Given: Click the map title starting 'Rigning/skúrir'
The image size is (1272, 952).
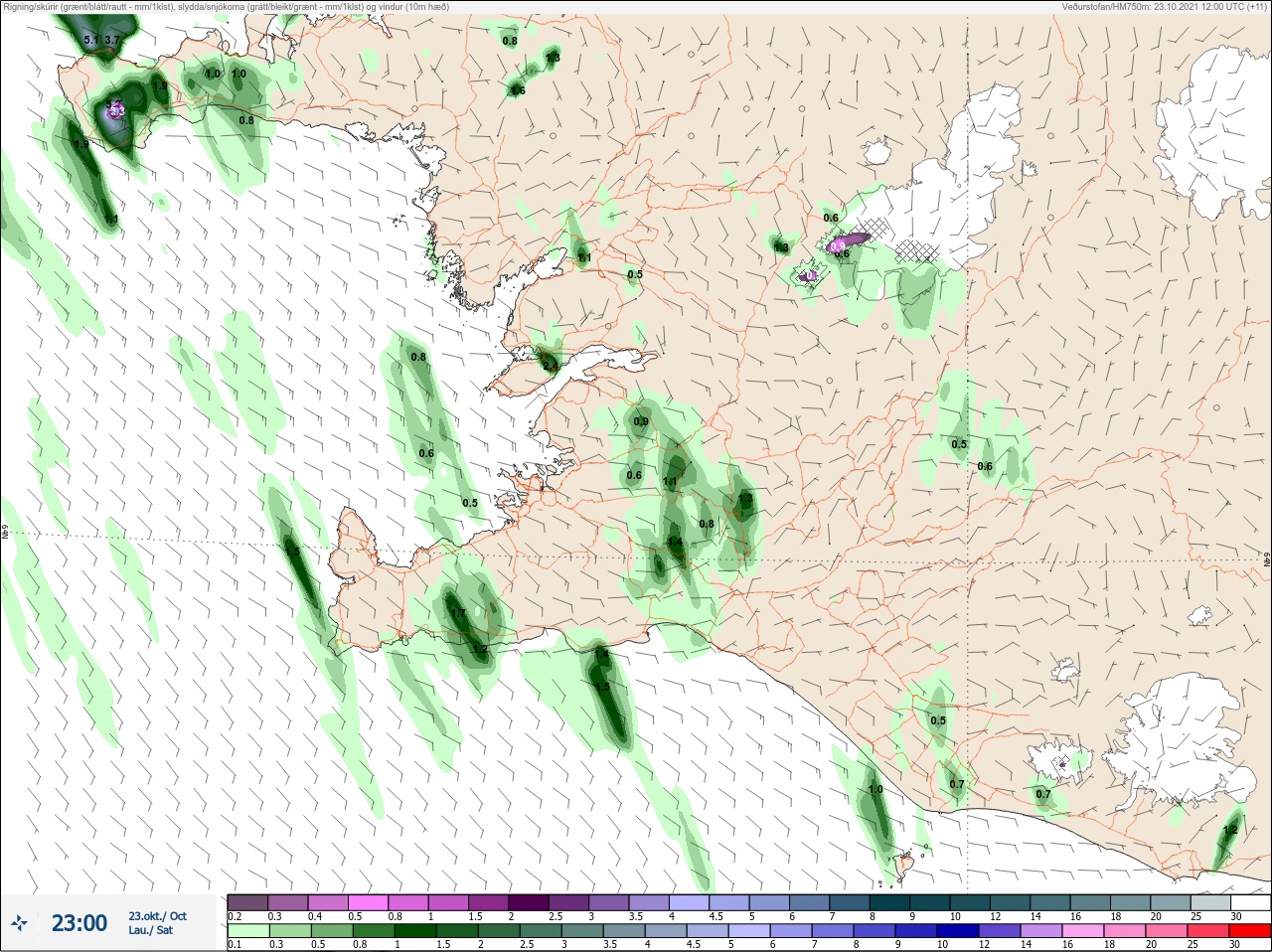Looking at the screenshot, I should coord(227,6).
